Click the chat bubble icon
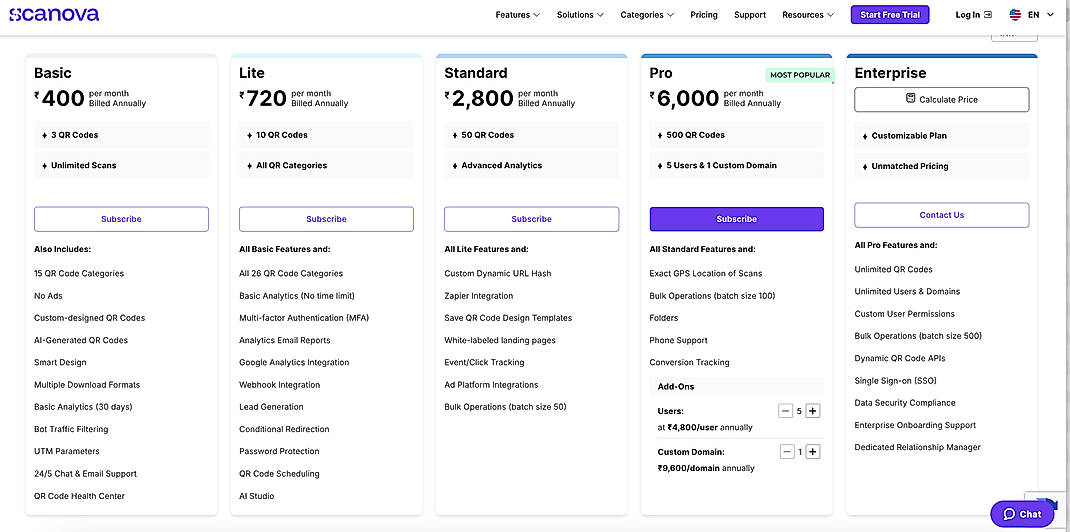 coord(1009,514)
